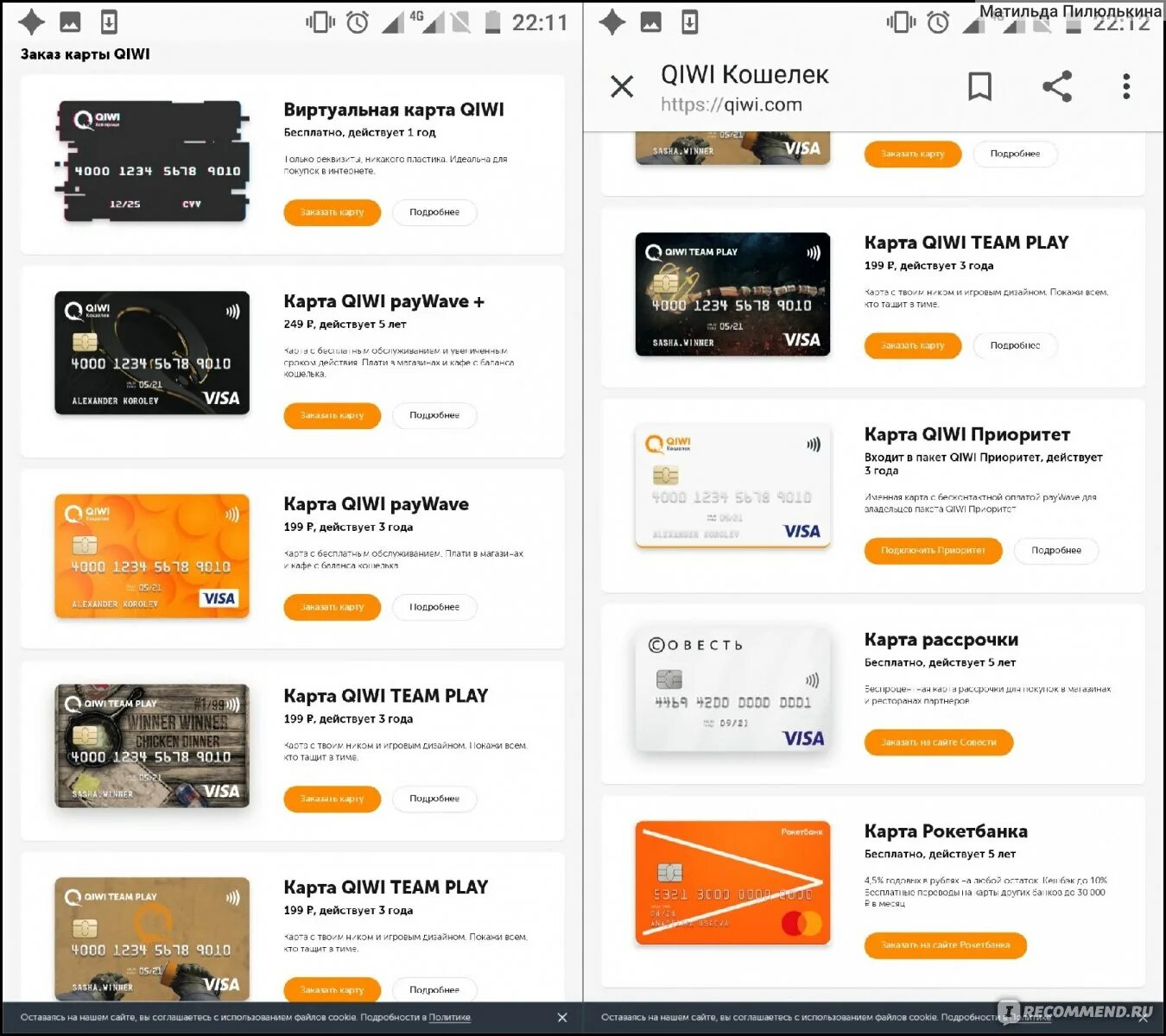
Task: Tap Подключить Приоритет button
Action: 933,551
